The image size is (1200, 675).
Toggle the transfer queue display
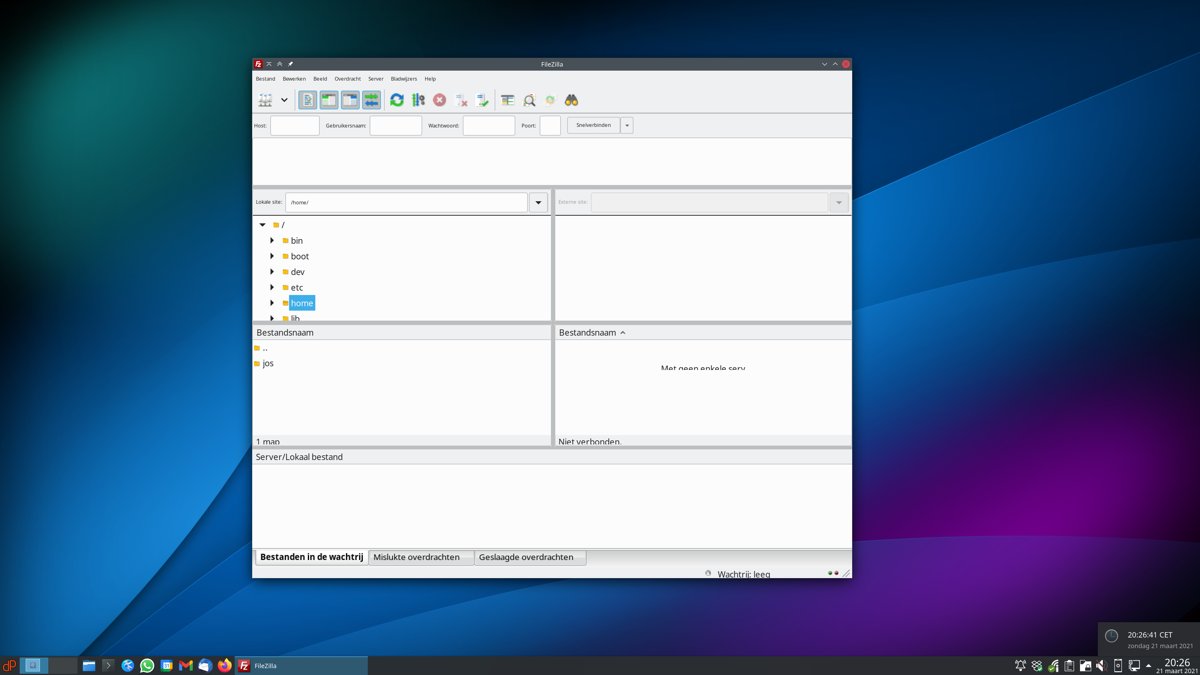tap(371, 100)
